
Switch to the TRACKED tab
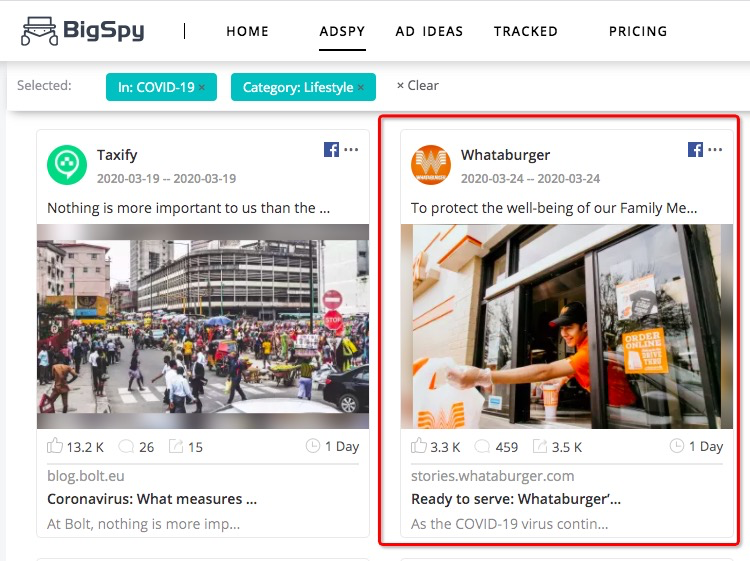click(526, 32)
